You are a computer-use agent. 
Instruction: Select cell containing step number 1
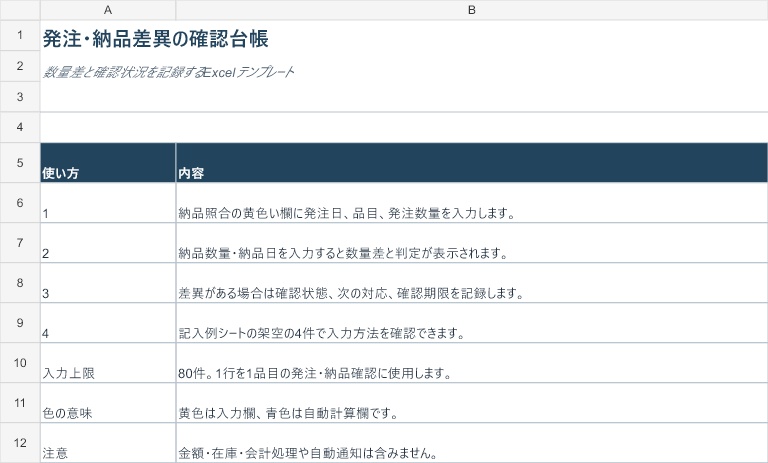pos(108,203)
